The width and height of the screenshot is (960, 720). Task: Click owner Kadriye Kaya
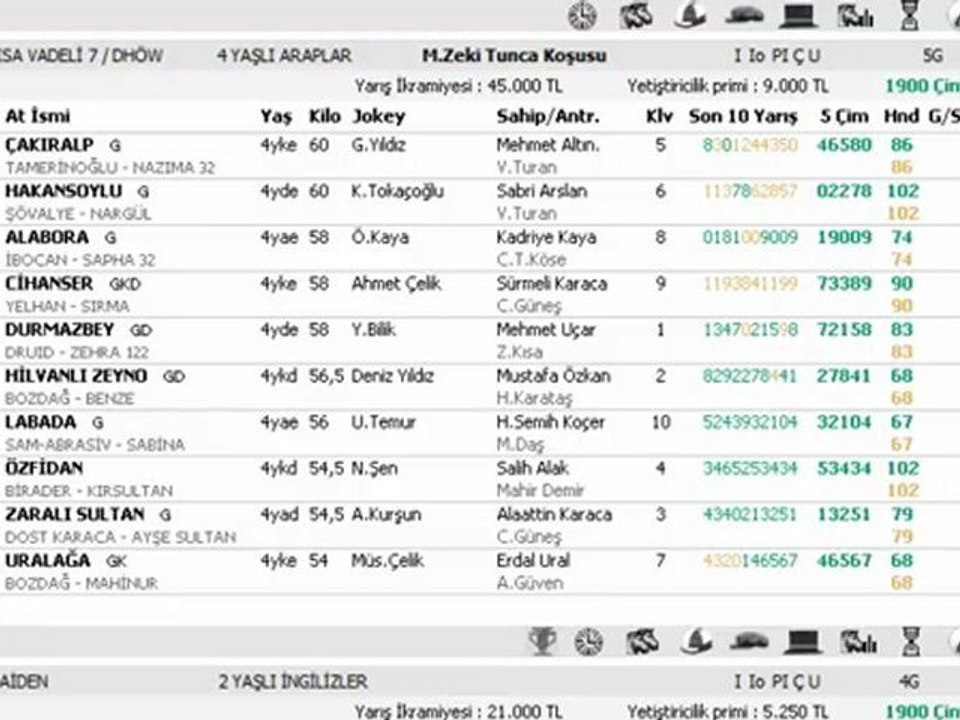point(546,238)
